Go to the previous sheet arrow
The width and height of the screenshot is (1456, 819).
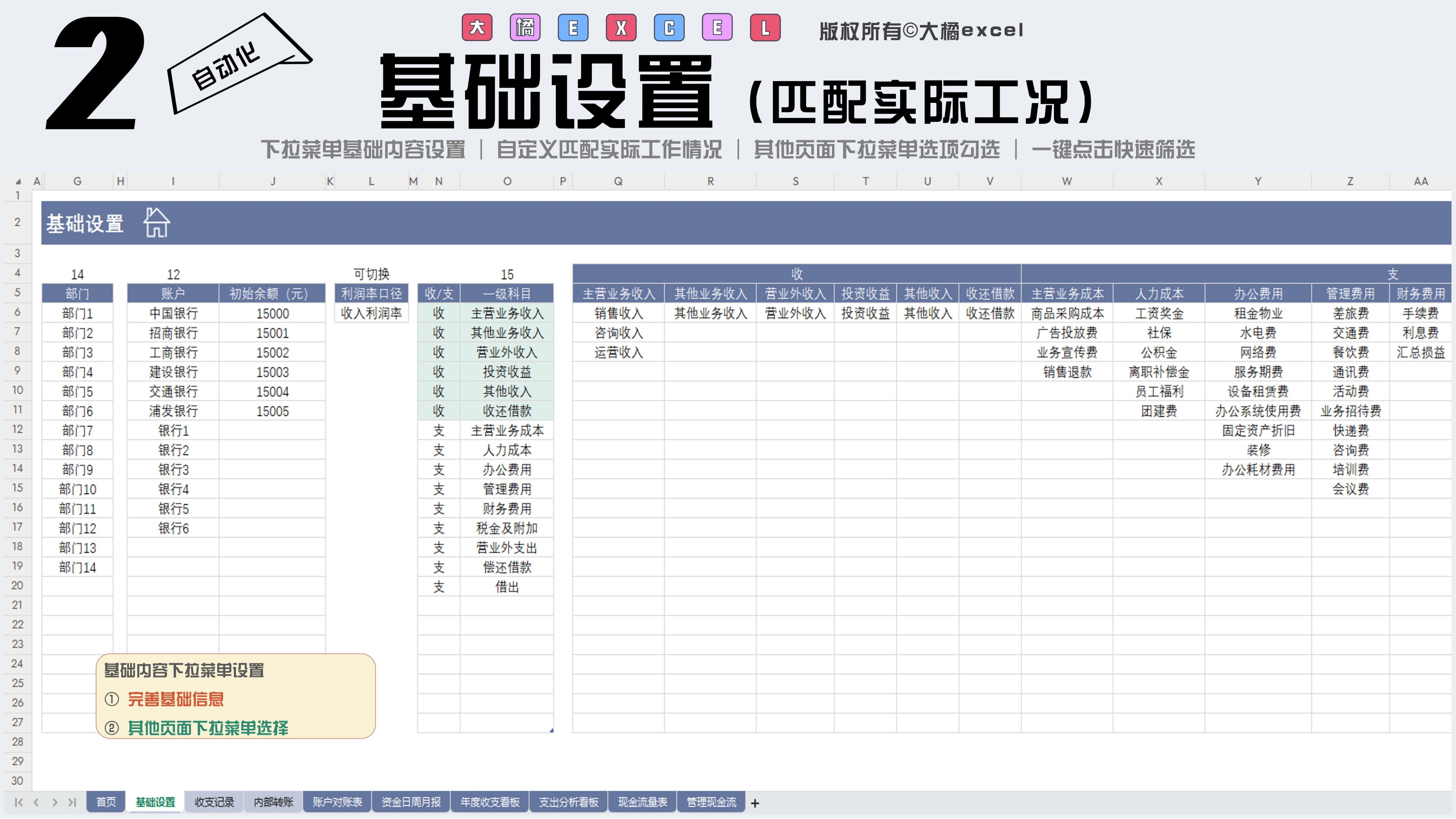point(36,802)
